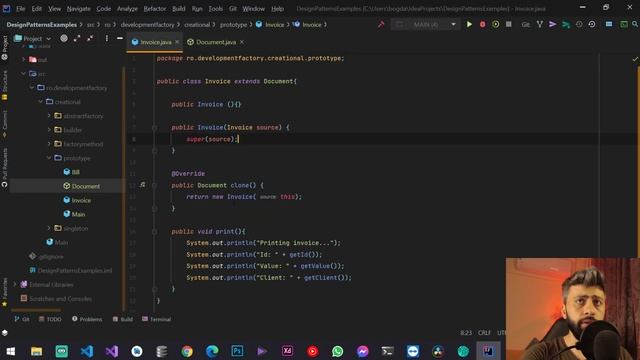
Task: Open the TODO tool window at the bottom
Action: [x=50, y=319]
